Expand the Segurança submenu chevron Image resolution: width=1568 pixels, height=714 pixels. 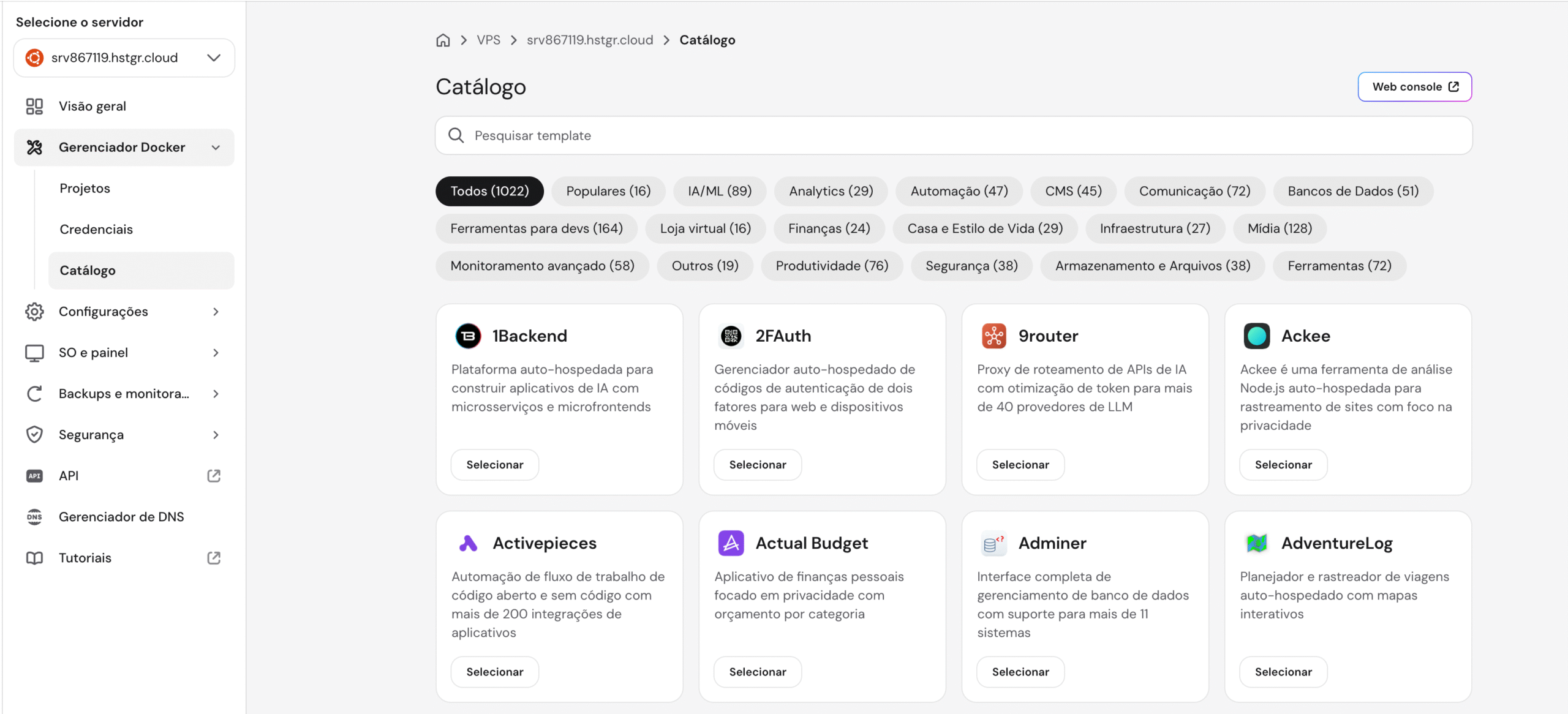click(x=216, y=435)
